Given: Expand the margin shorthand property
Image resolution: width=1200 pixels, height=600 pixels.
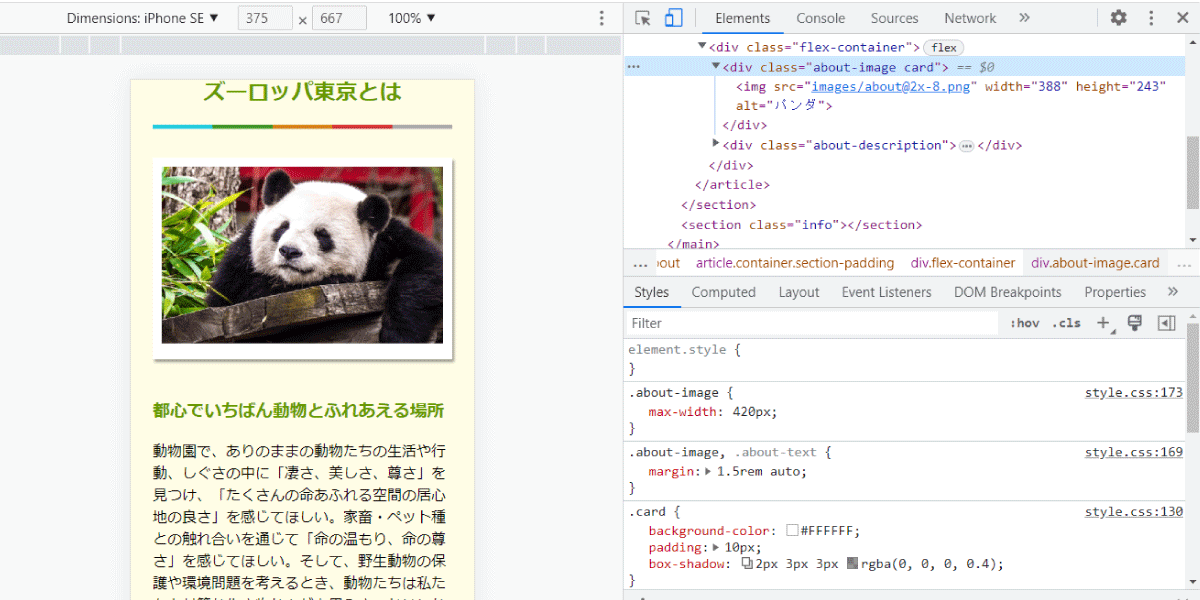Looking at the screenshot, I should pyautogui.click(x=709, y=471).
